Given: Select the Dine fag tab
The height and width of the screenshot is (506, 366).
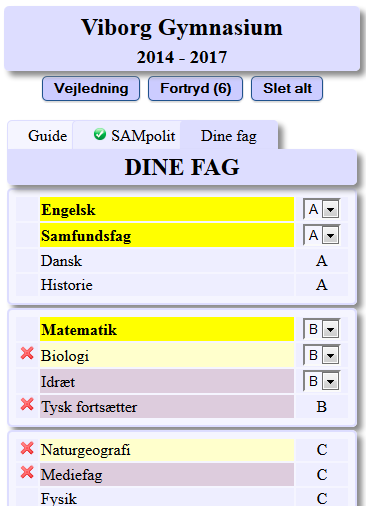Looking at the screenshot, I should [229, 135].
